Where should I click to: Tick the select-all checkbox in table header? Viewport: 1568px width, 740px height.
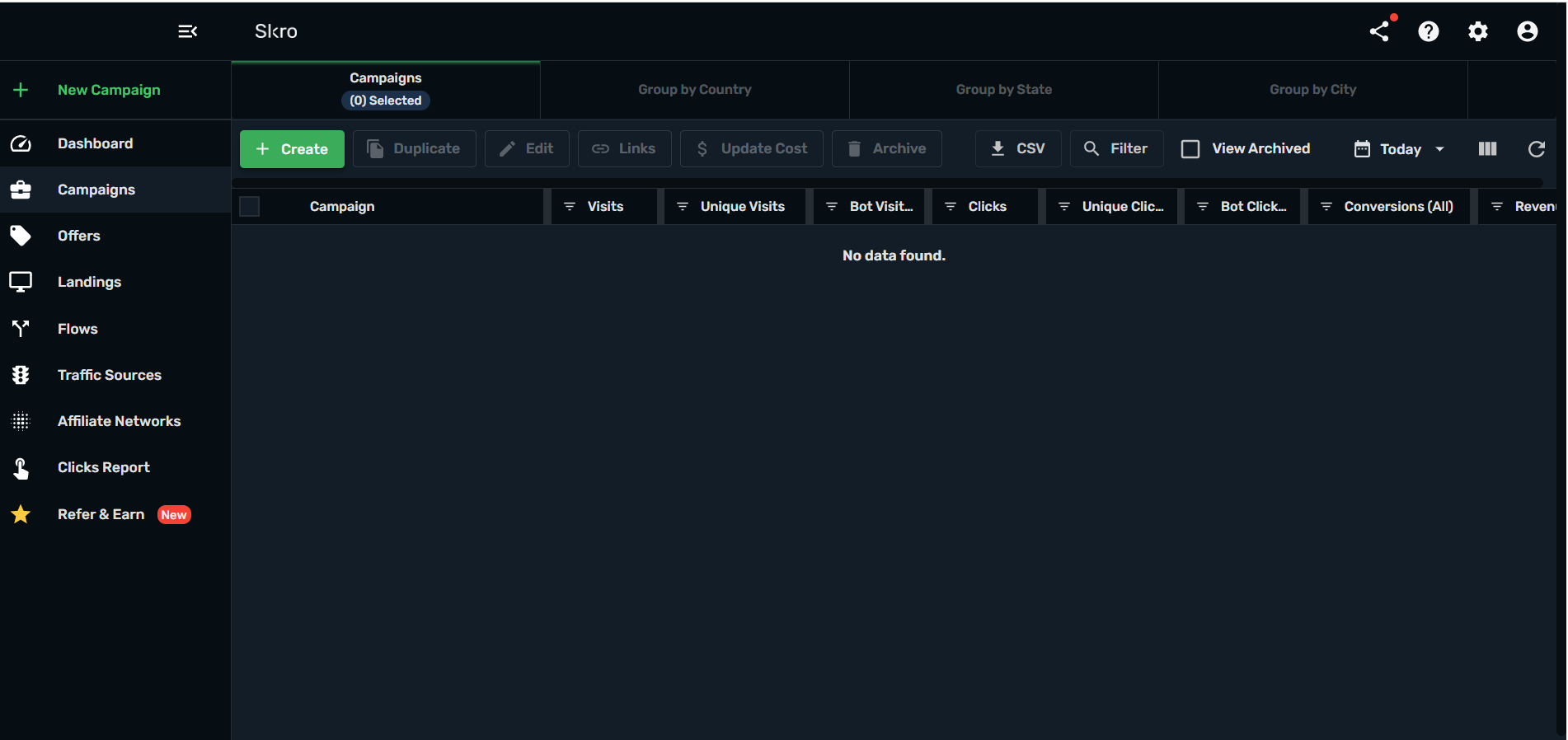click(250, 206)
